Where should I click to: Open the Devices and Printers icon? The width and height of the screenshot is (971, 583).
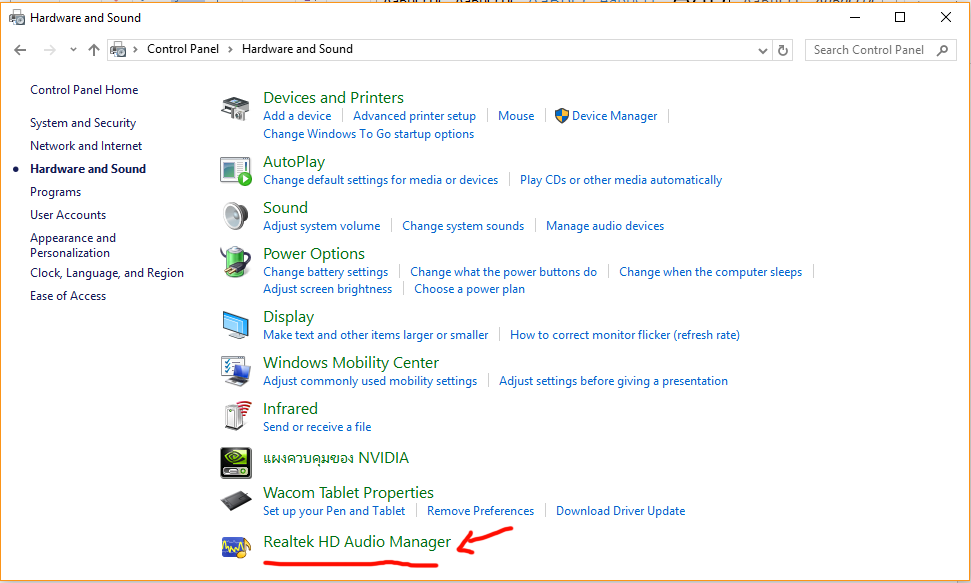click(235, 108)
